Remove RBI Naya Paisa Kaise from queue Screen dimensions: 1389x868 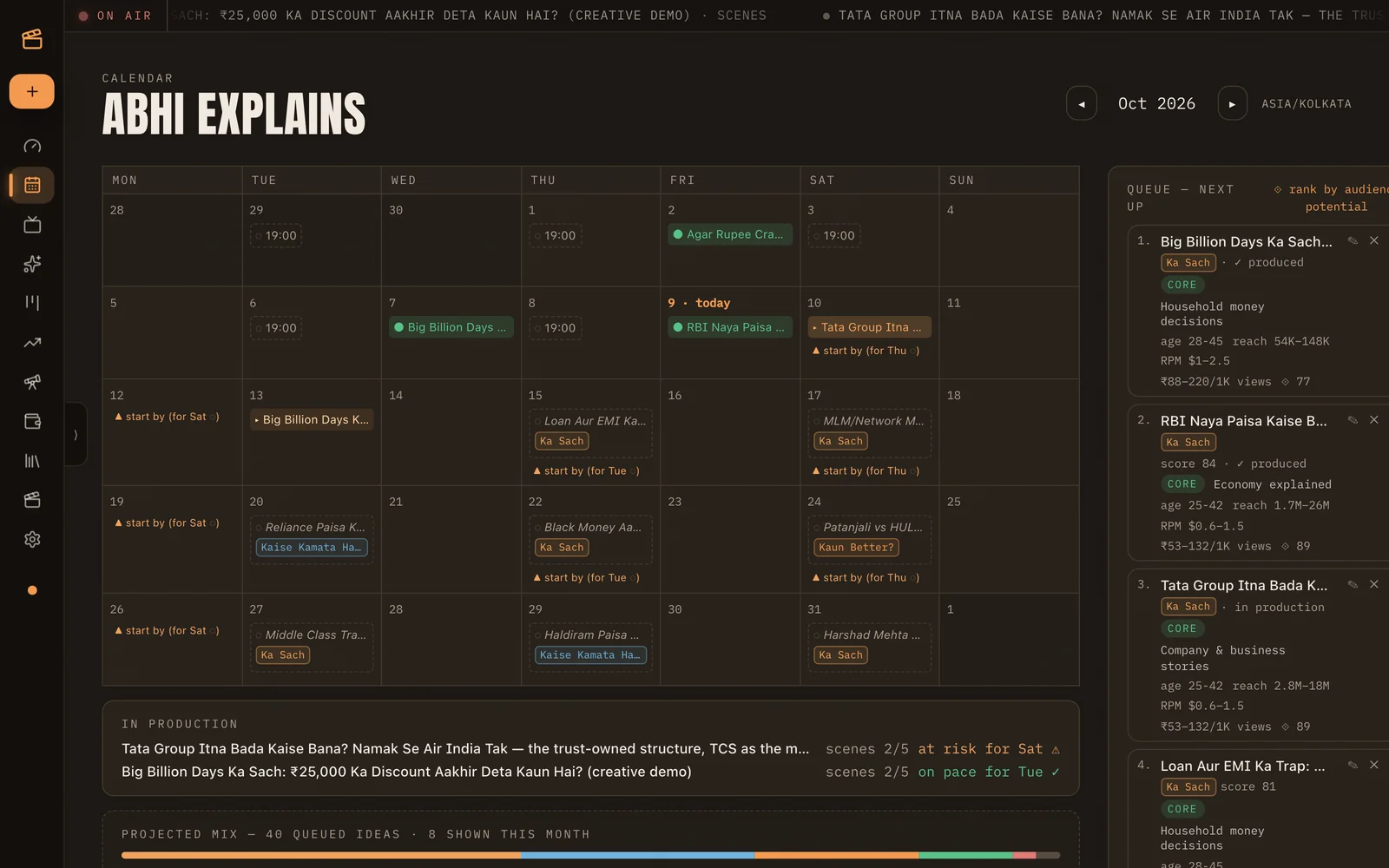coord(1373,420)
